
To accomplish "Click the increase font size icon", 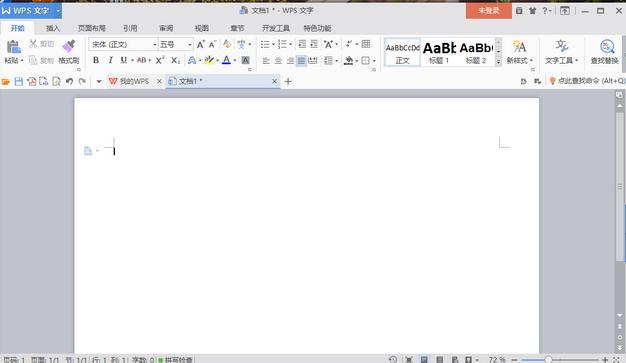I will pos(200,44).
